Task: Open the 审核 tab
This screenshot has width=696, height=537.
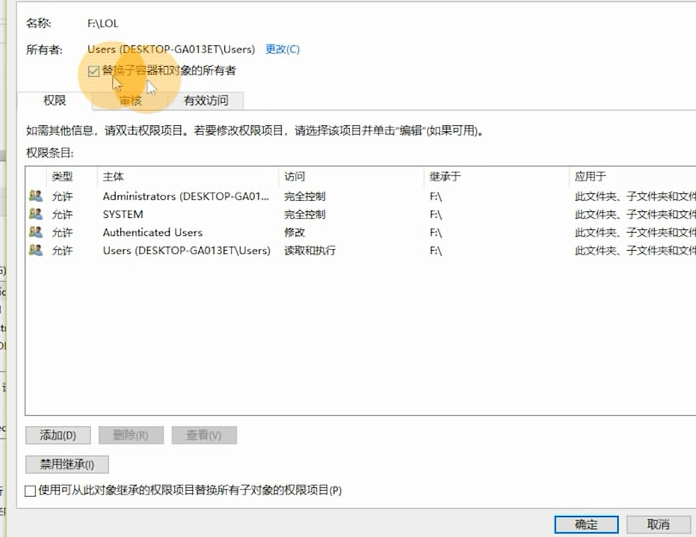Action: (x=130, y=101)
